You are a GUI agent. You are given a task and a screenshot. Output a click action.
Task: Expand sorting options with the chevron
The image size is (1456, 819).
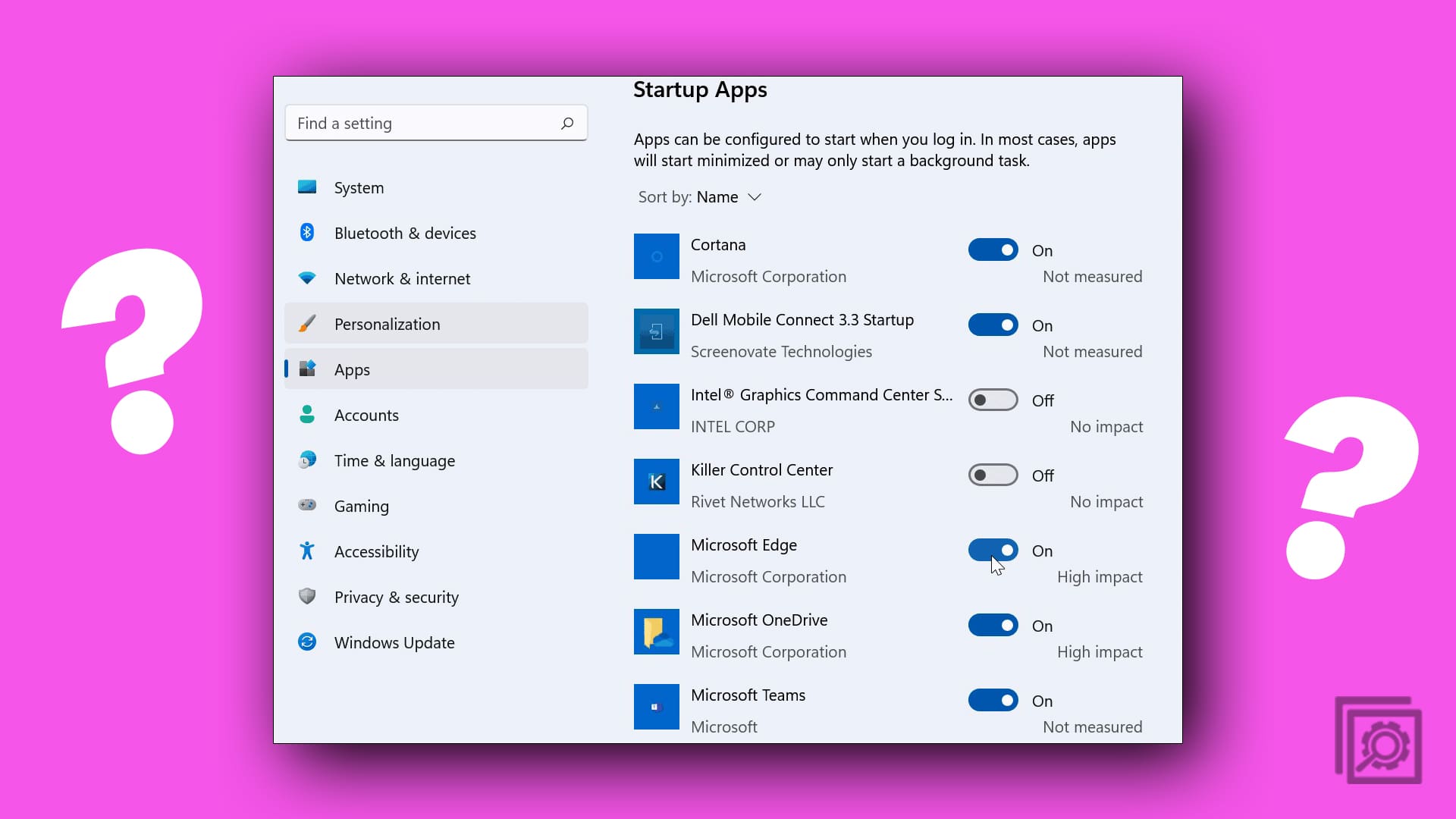[x=755, y=196]
